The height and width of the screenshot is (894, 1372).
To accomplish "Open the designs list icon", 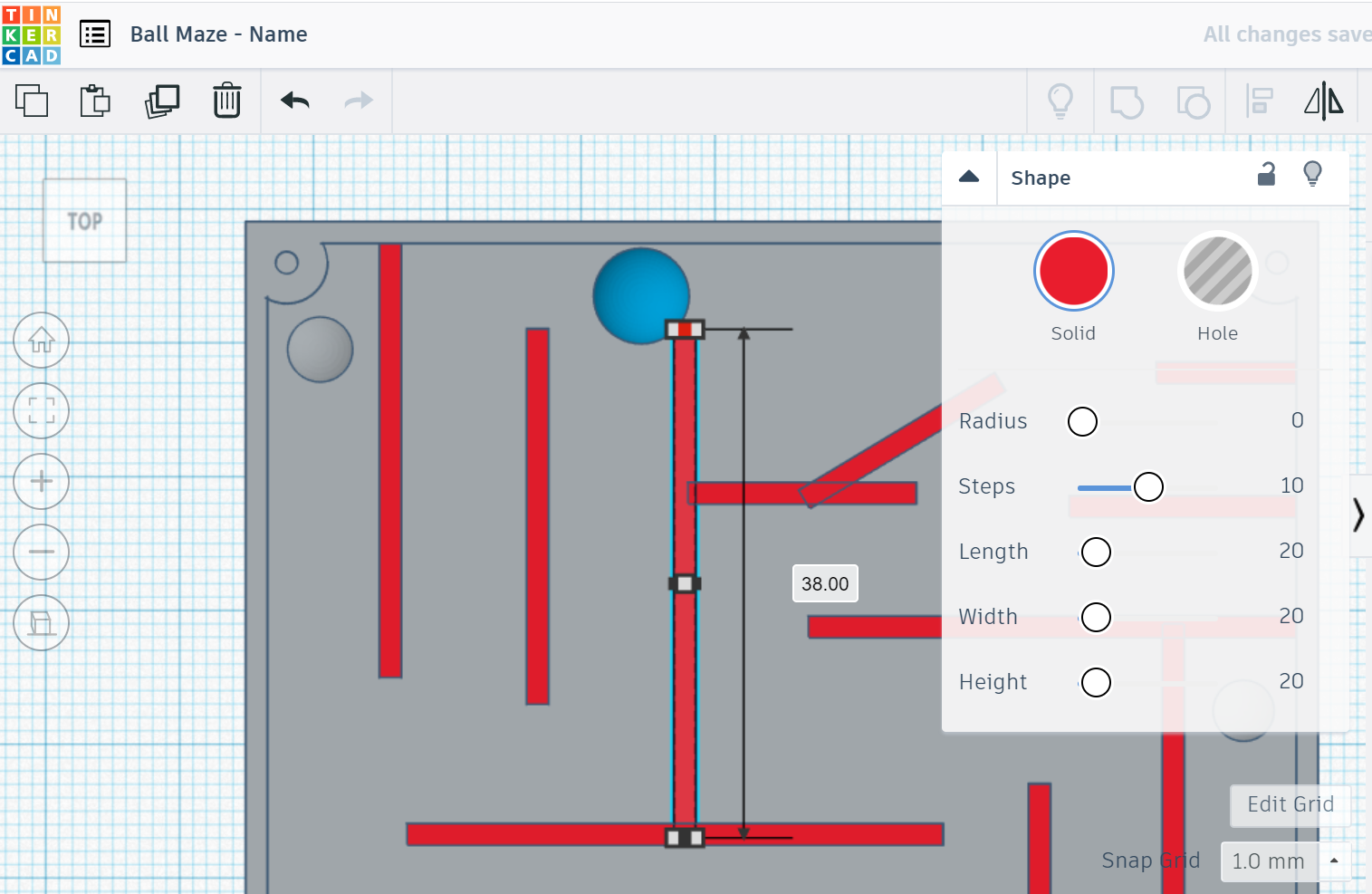I will pos(95,34).
